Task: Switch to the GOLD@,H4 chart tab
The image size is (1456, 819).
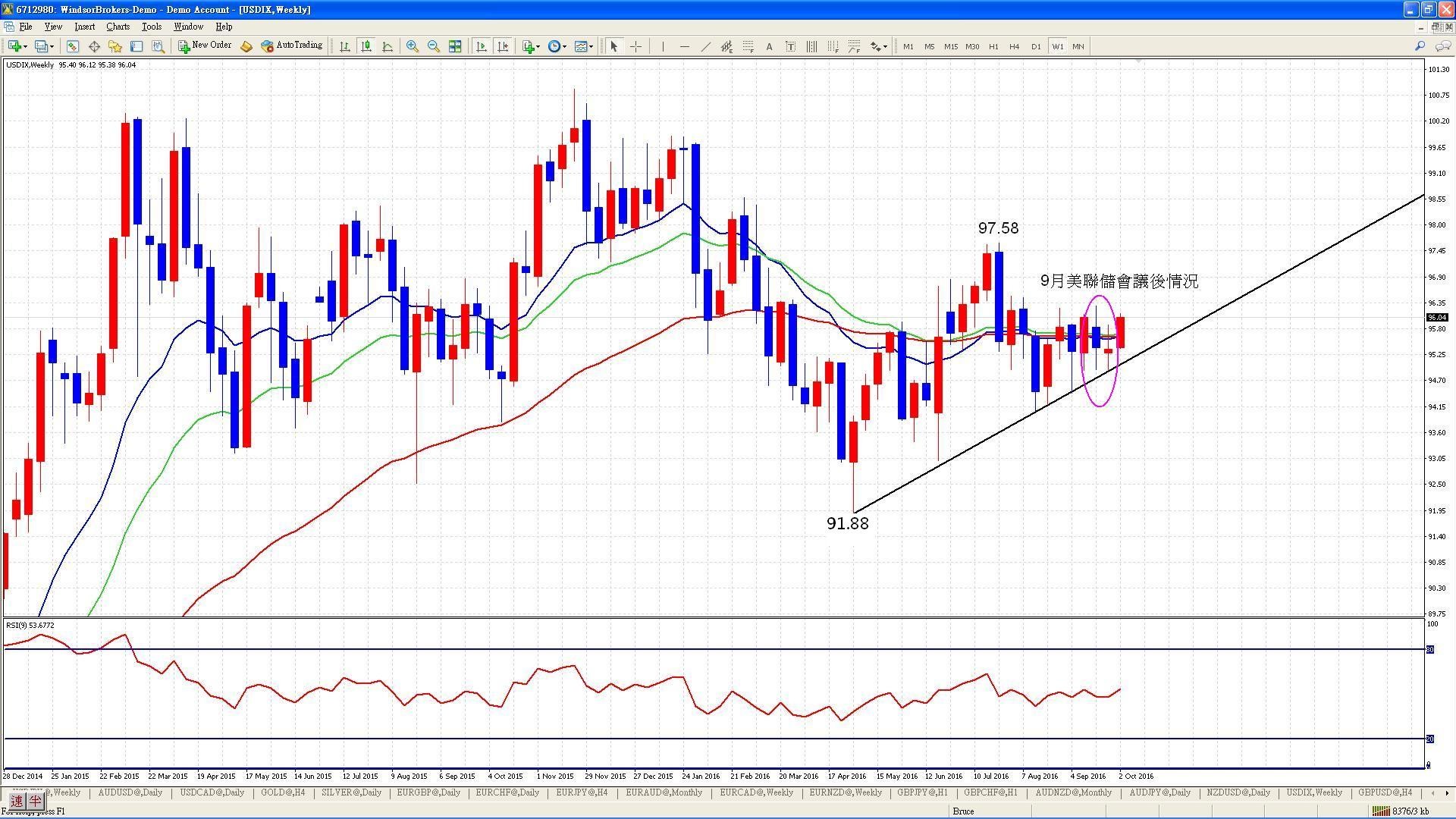Action: coord(283,792)
